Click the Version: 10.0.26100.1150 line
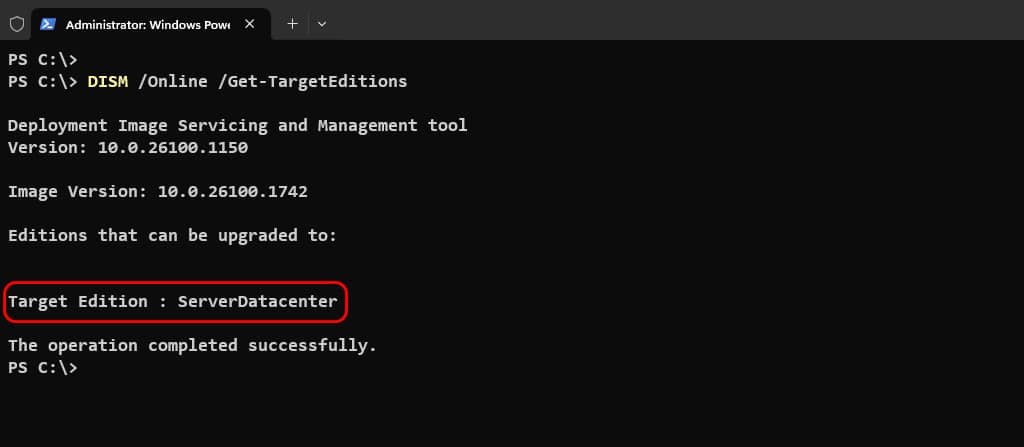Screen dimensions: 1024x447 click(x=128, y=148)
